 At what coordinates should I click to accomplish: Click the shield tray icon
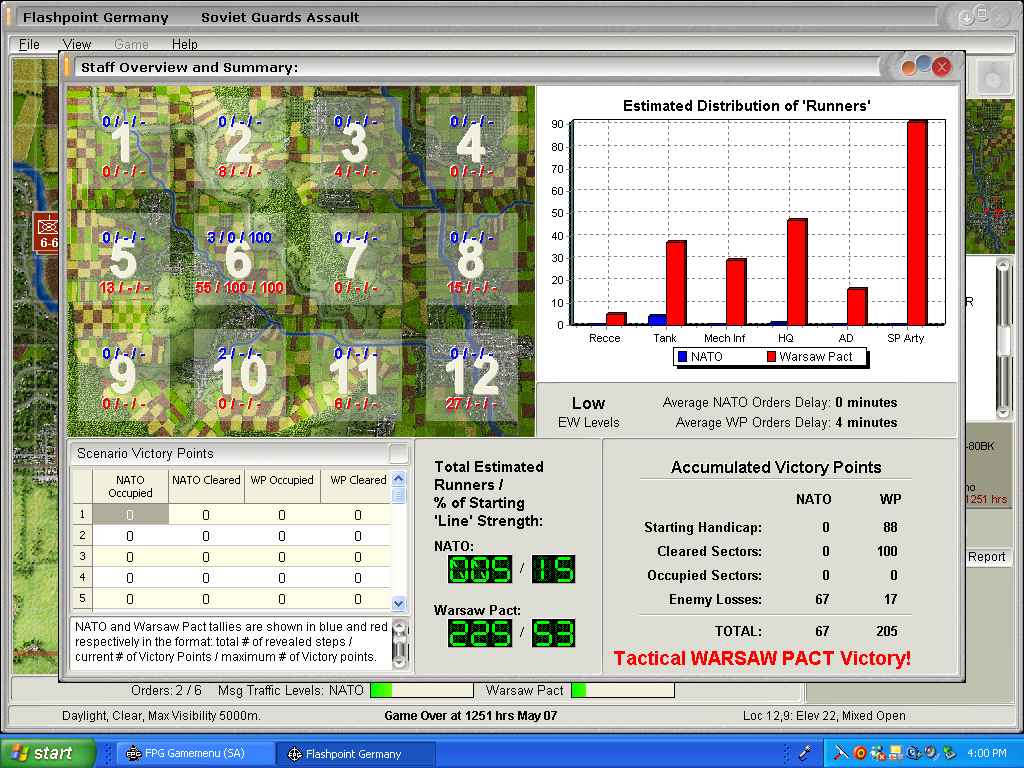(x=931, y=753)
